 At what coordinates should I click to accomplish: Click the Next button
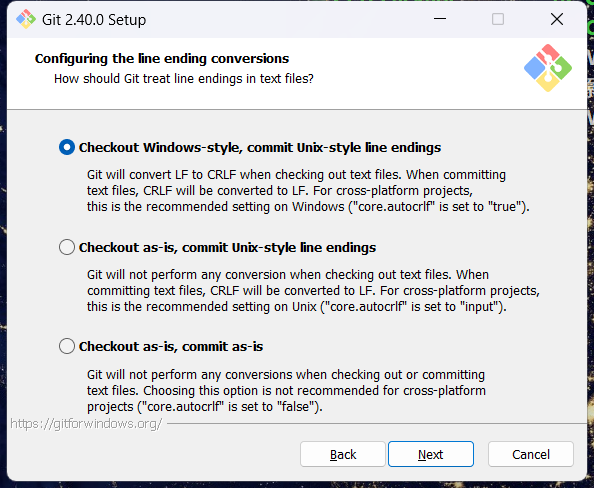pyautogui.click(x=431, y=454)
